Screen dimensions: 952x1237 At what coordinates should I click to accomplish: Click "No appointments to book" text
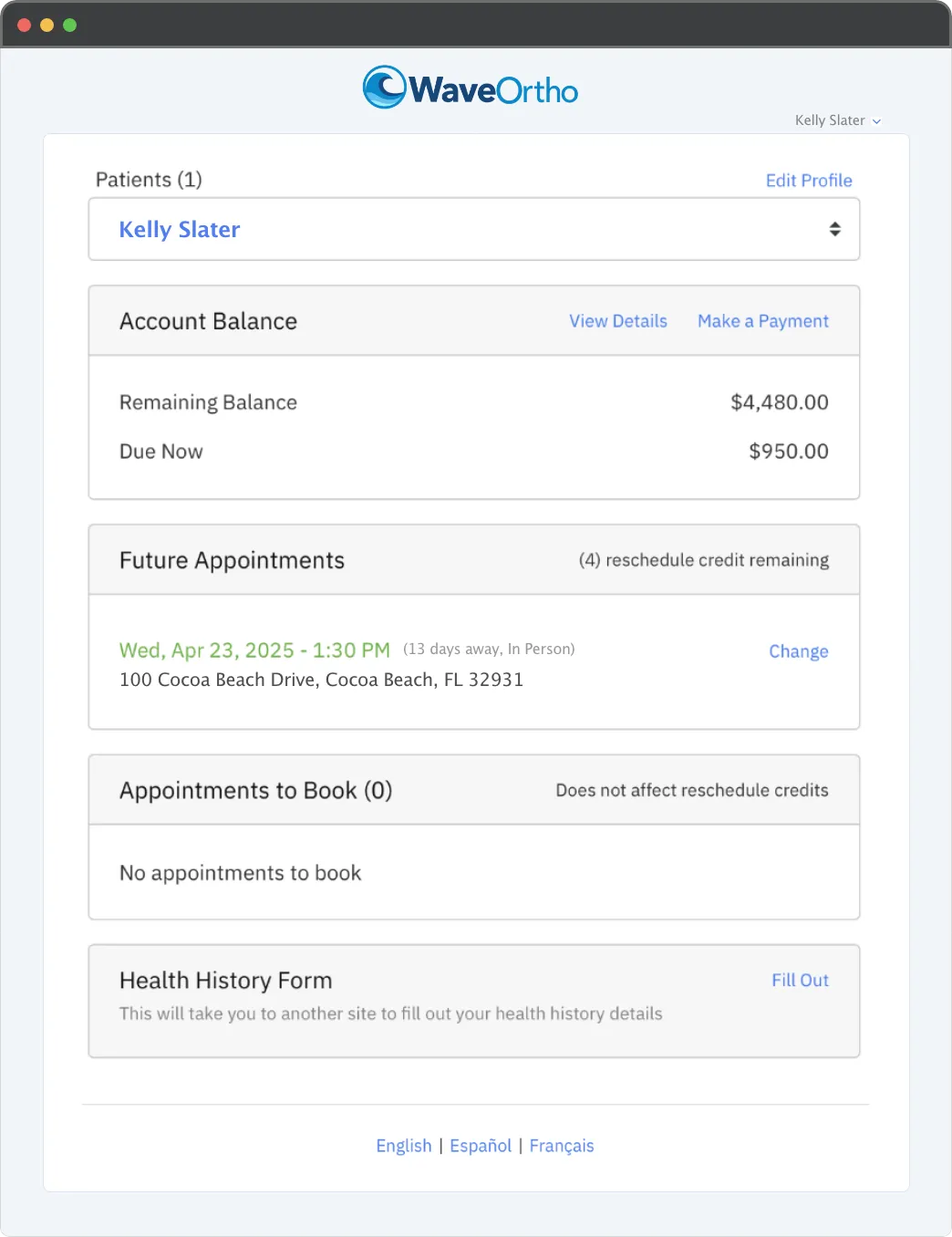[x=241, y=873]
